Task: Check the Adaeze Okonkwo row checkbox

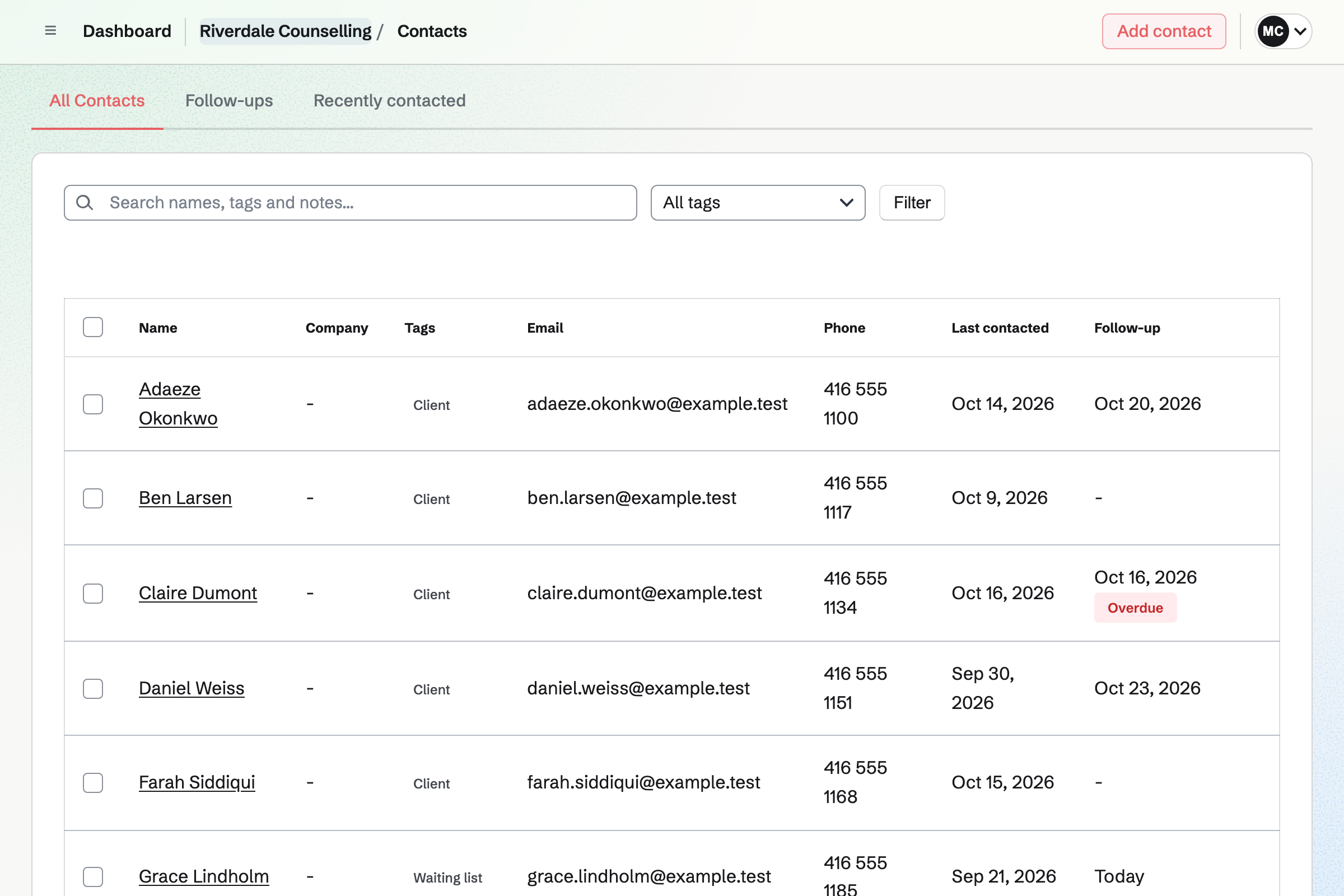Action: (x=93, y=404)
